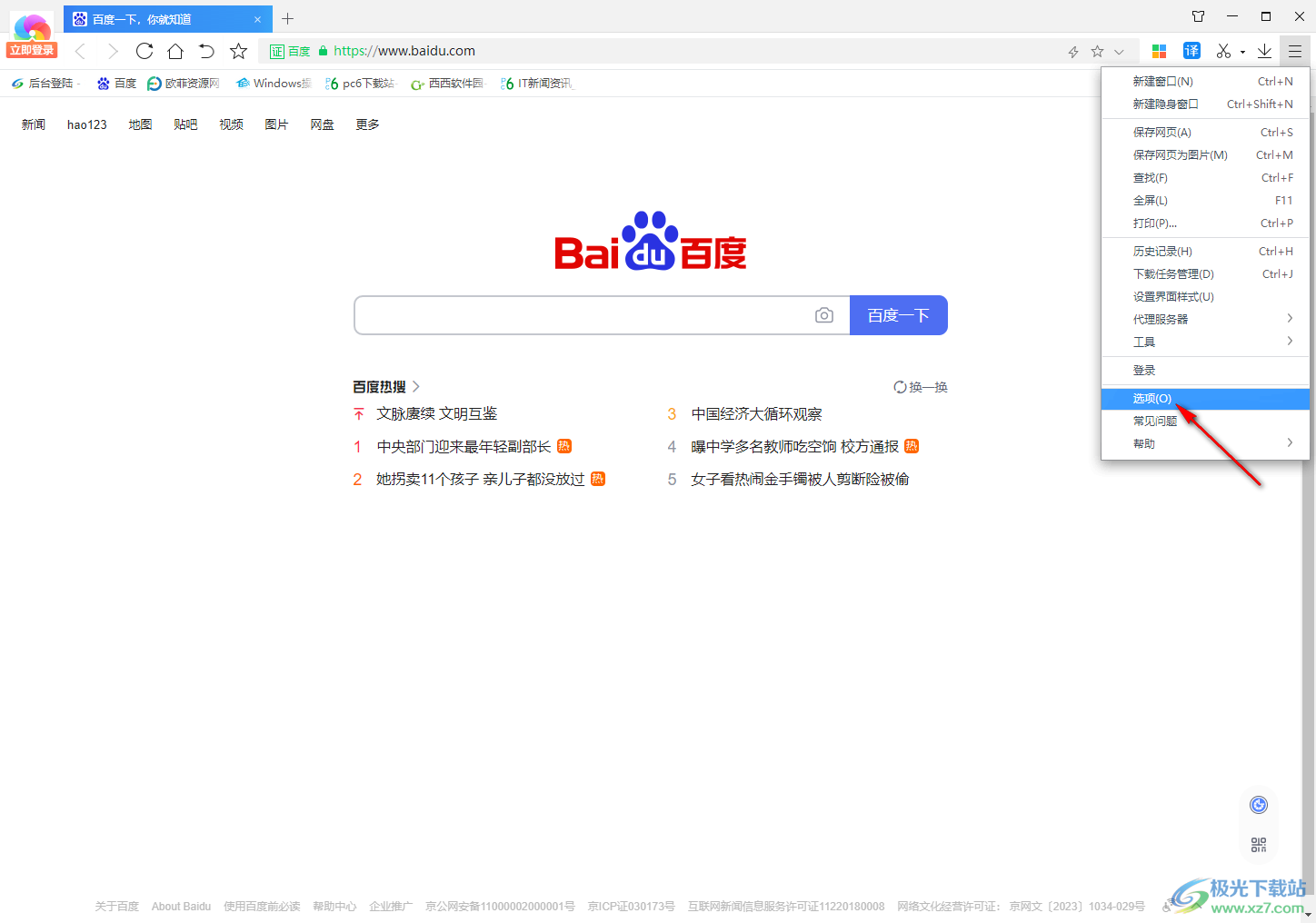Click the camera image search icon
Image resolution: width=1316 pixels, height=923 pixels.
pyautogui.click(x=824, y=315)
